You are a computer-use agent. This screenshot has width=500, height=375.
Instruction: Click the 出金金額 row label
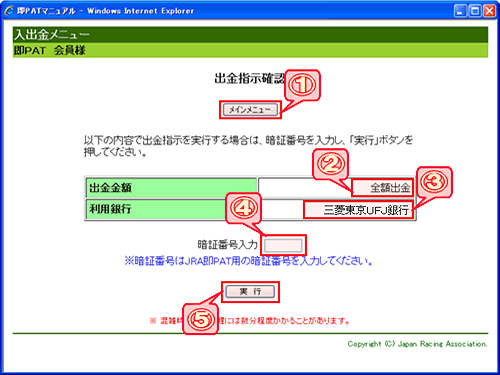tap(171, 188)
